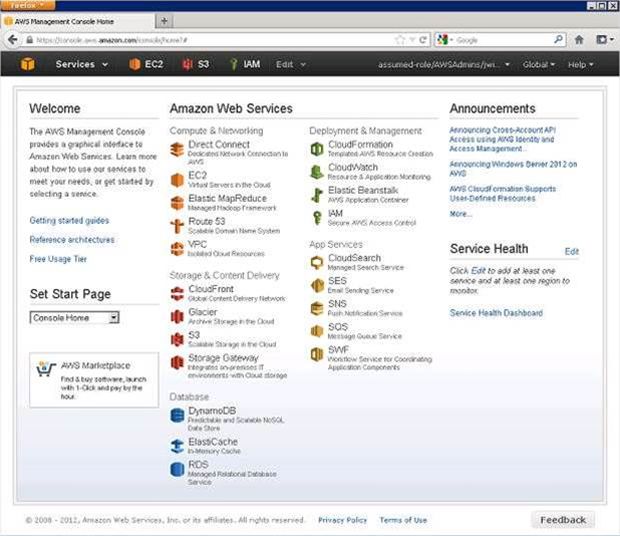The width and height of the screenshot is (620, 536).
Task: Open the SNS notification icon
Action: (317, 308)
